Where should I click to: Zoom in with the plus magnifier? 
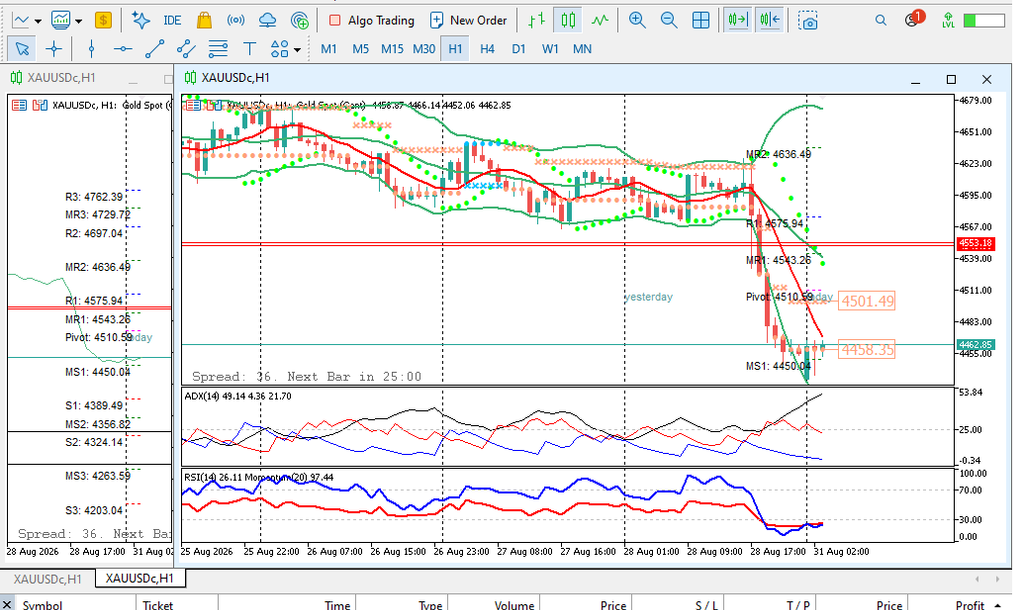[x=637, y=20]
